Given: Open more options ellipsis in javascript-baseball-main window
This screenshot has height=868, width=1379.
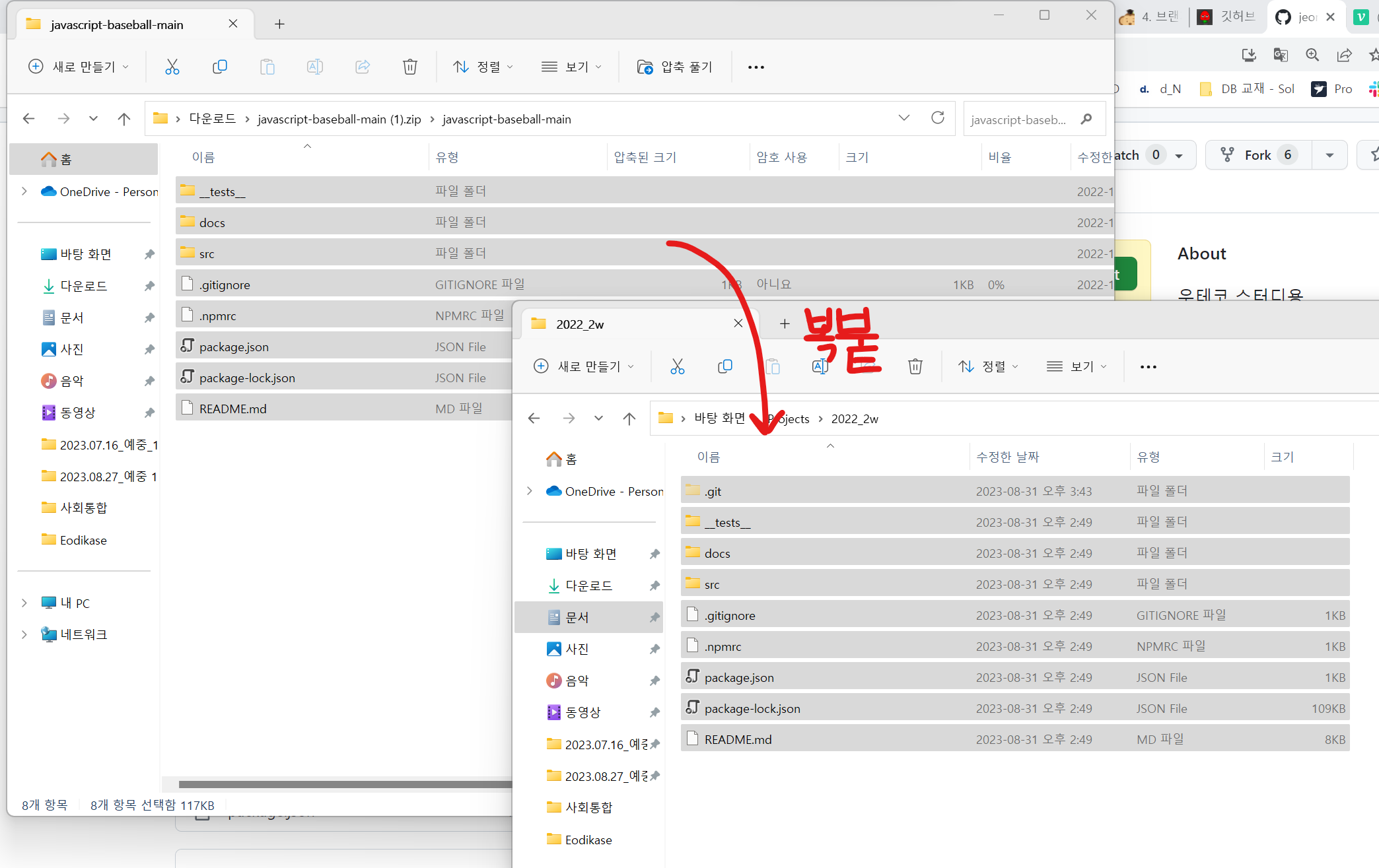Looking at the screenshot, I should coord(756,67).
